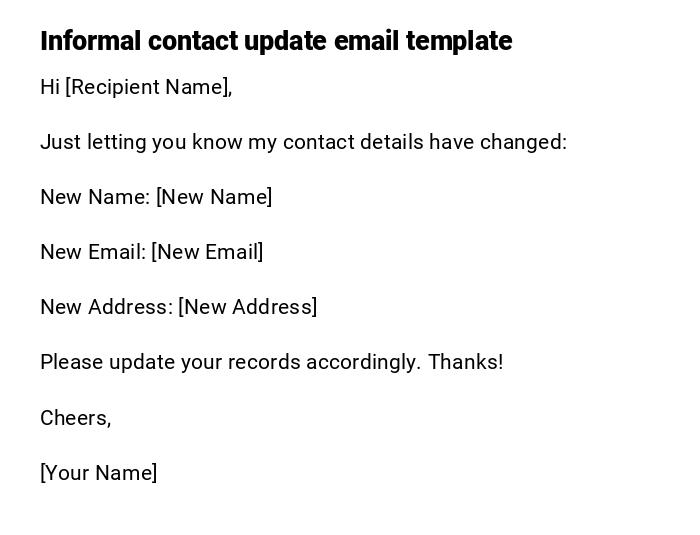Click the 'Cheers,' sign-off line
Screen dimensions: 700x535
coord(75,418)
